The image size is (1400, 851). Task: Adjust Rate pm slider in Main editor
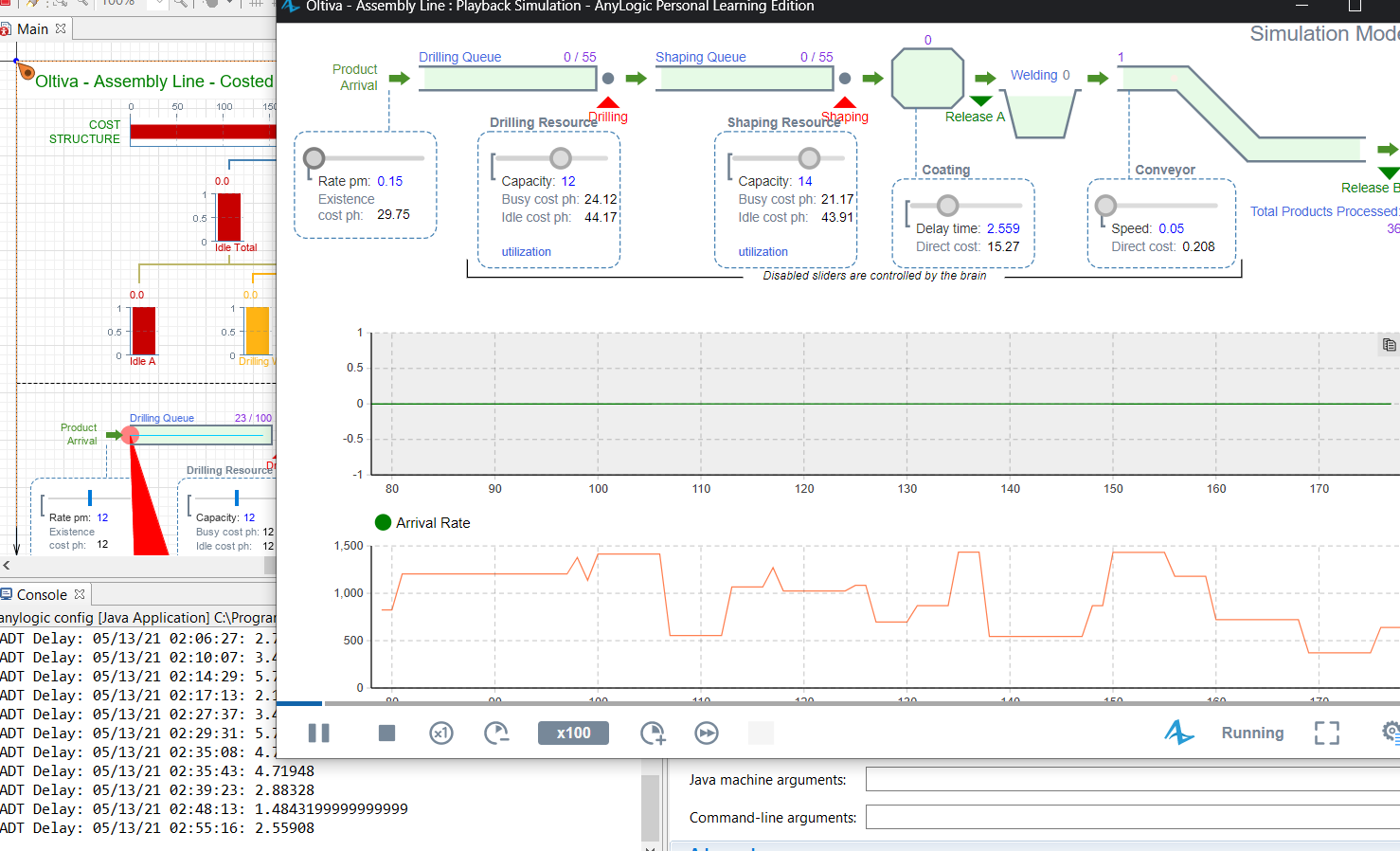90,498
